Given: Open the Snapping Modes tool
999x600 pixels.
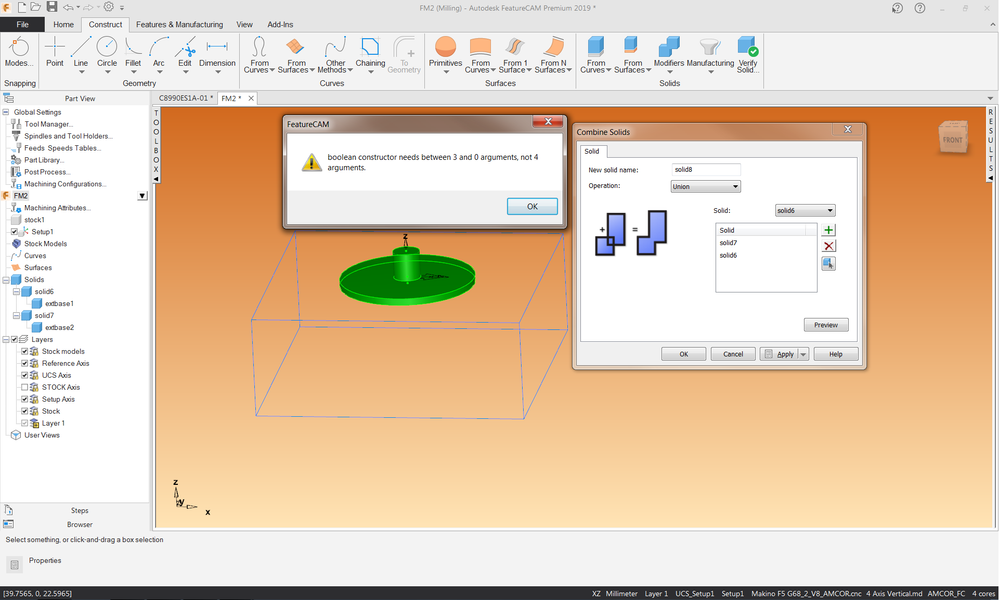Looking at the screenshot, I should (x=18, y=52).
